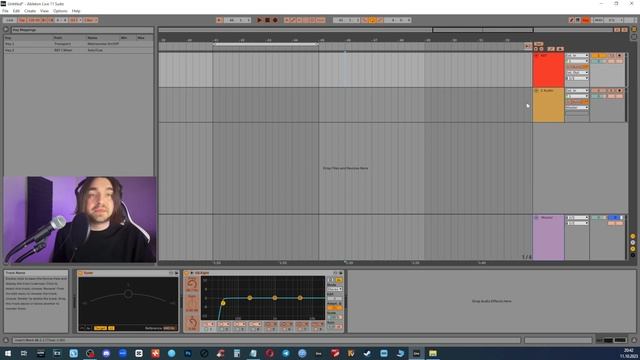Adjust EQ Eight Freq knob
Screen dimensions: 640x360
[x=192, y=284]
